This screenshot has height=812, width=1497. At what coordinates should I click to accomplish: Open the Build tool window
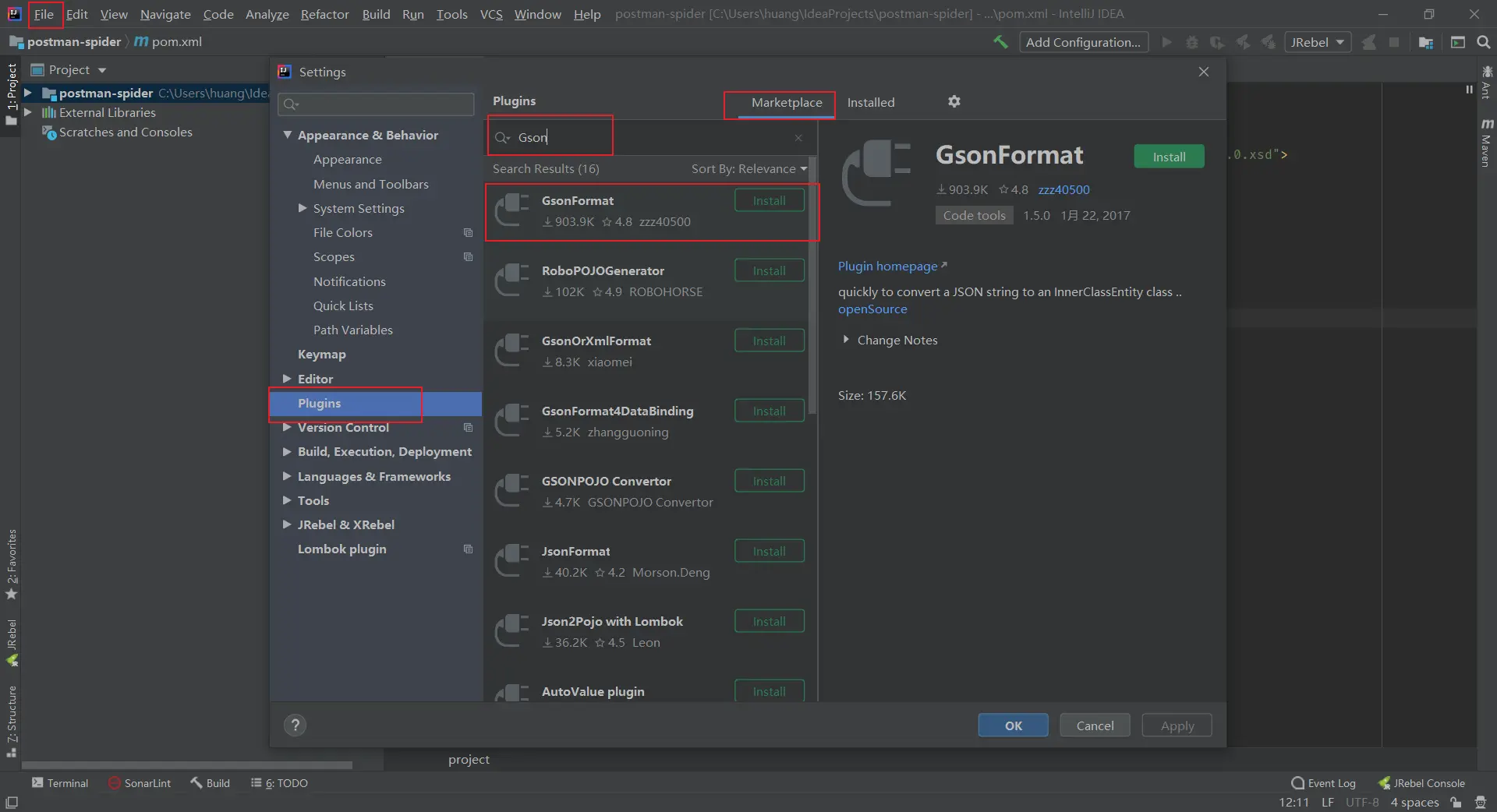(210, 783)
